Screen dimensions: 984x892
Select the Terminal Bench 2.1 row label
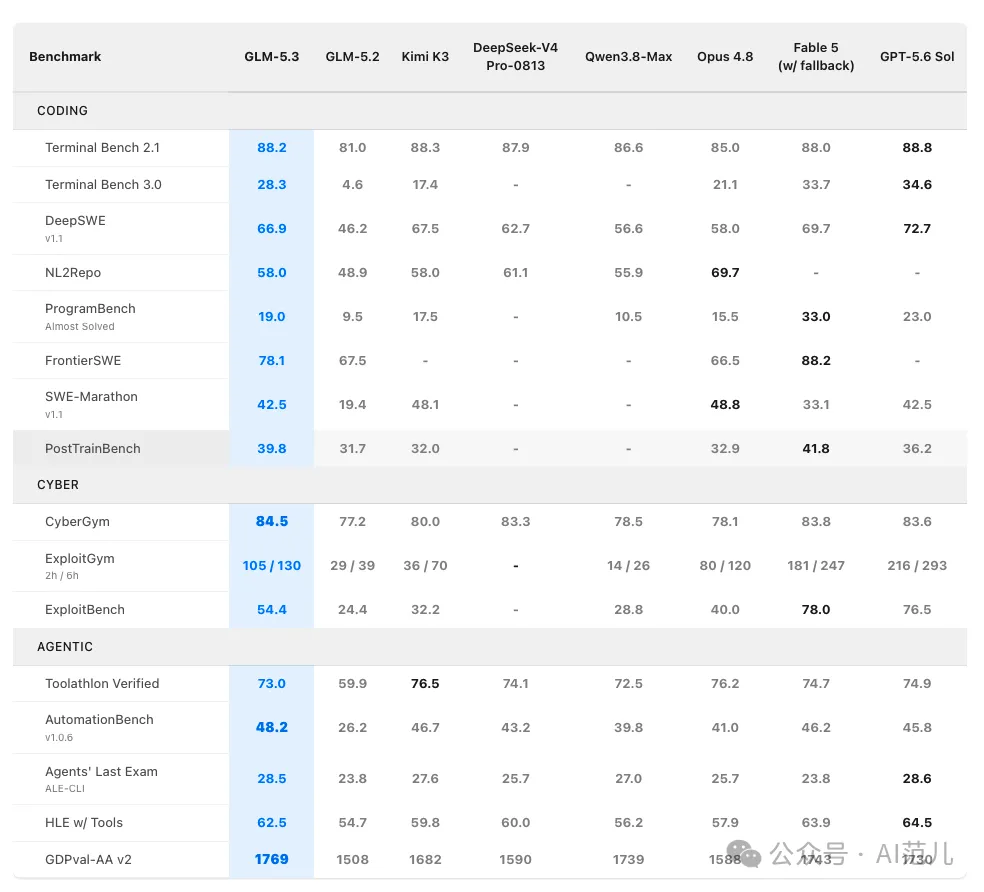pos(102,148)
